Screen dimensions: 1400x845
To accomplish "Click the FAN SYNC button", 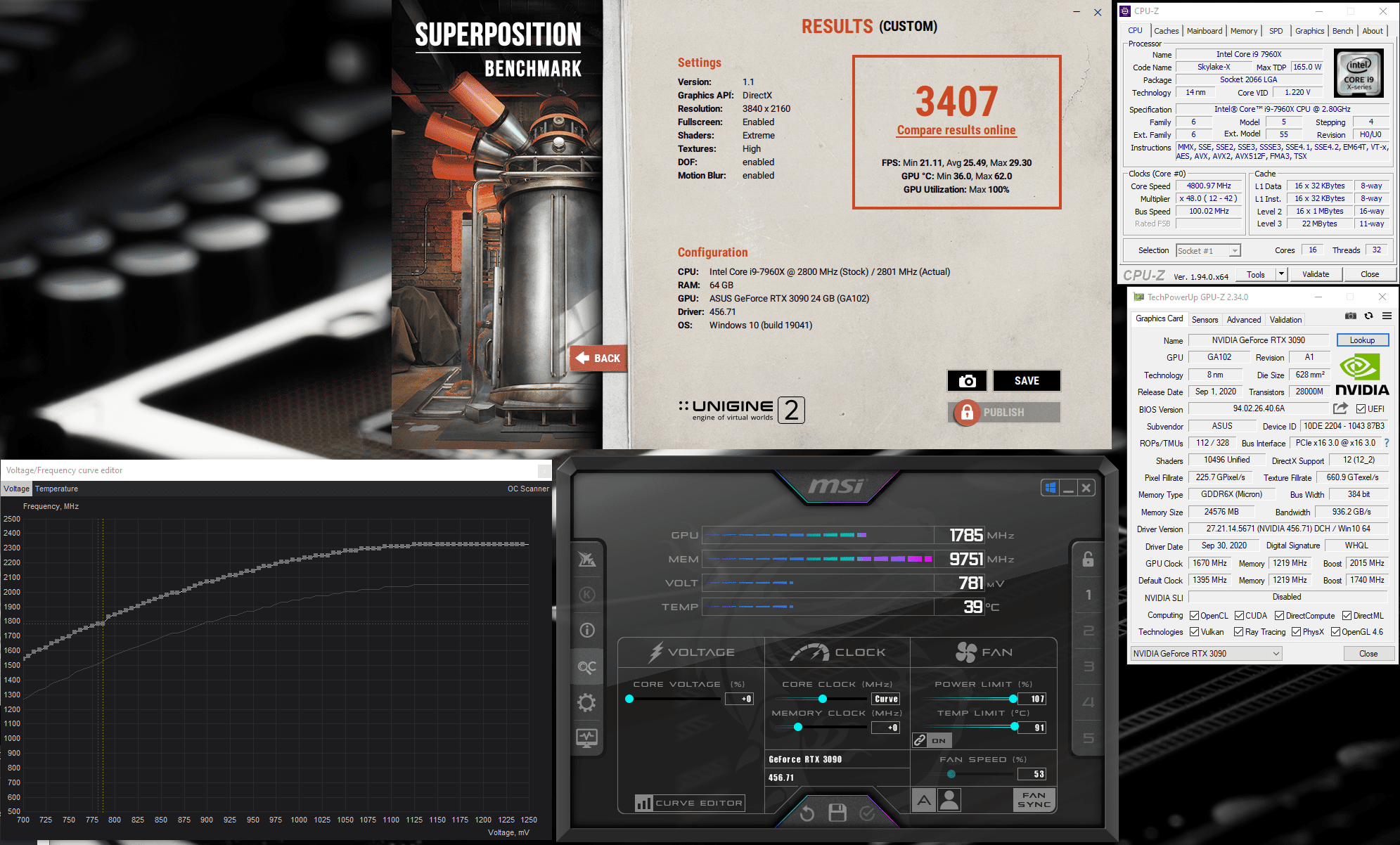I will 1034,800.
